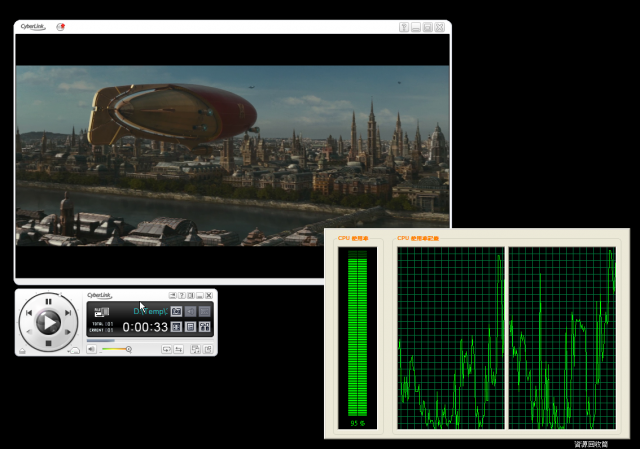640x449 pixels.
Task: Adjust the colored volume slider
Action: 116,349
